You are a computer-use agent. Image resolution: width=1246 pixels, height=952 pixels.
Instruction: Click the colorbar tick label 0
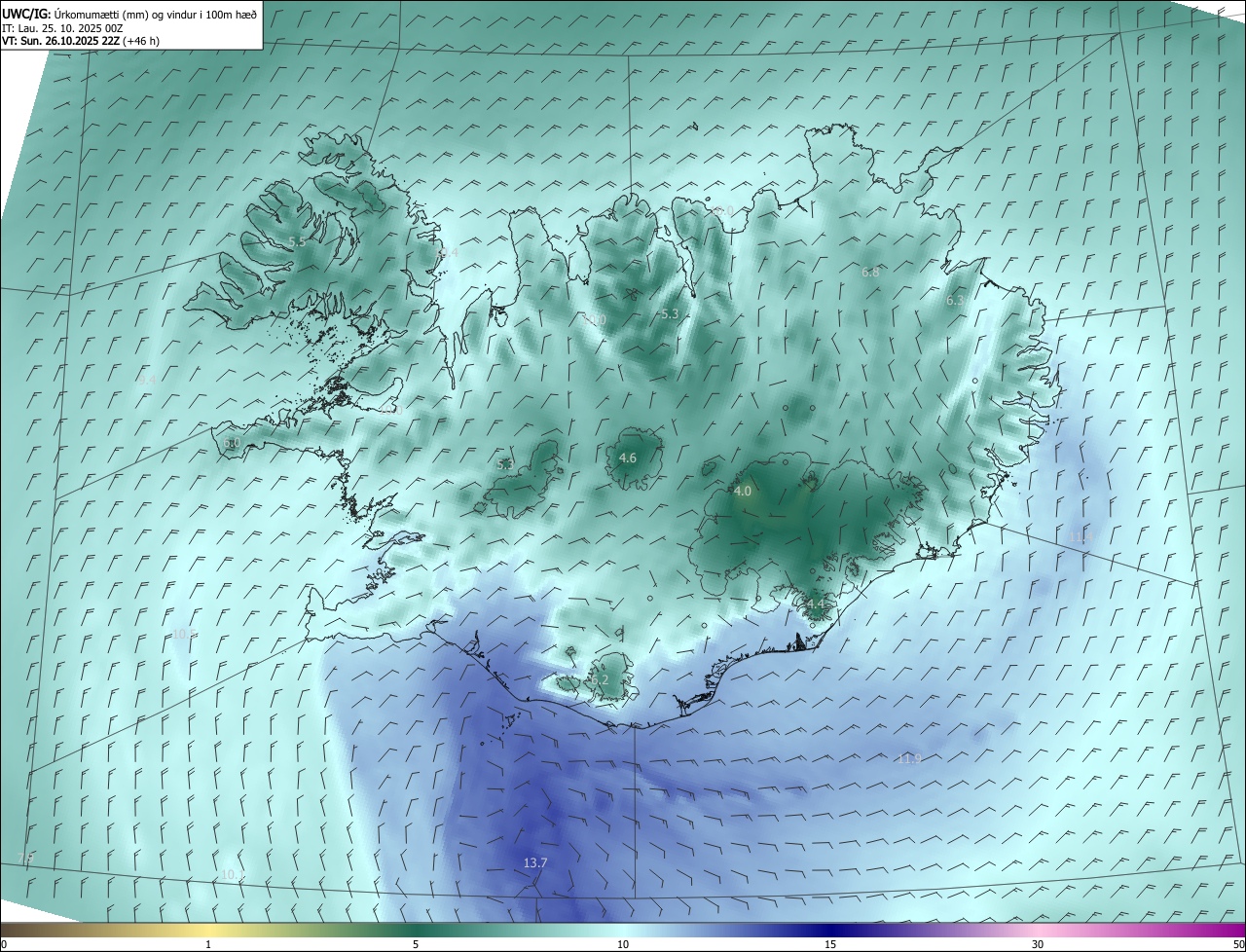(x=4, y=944)
